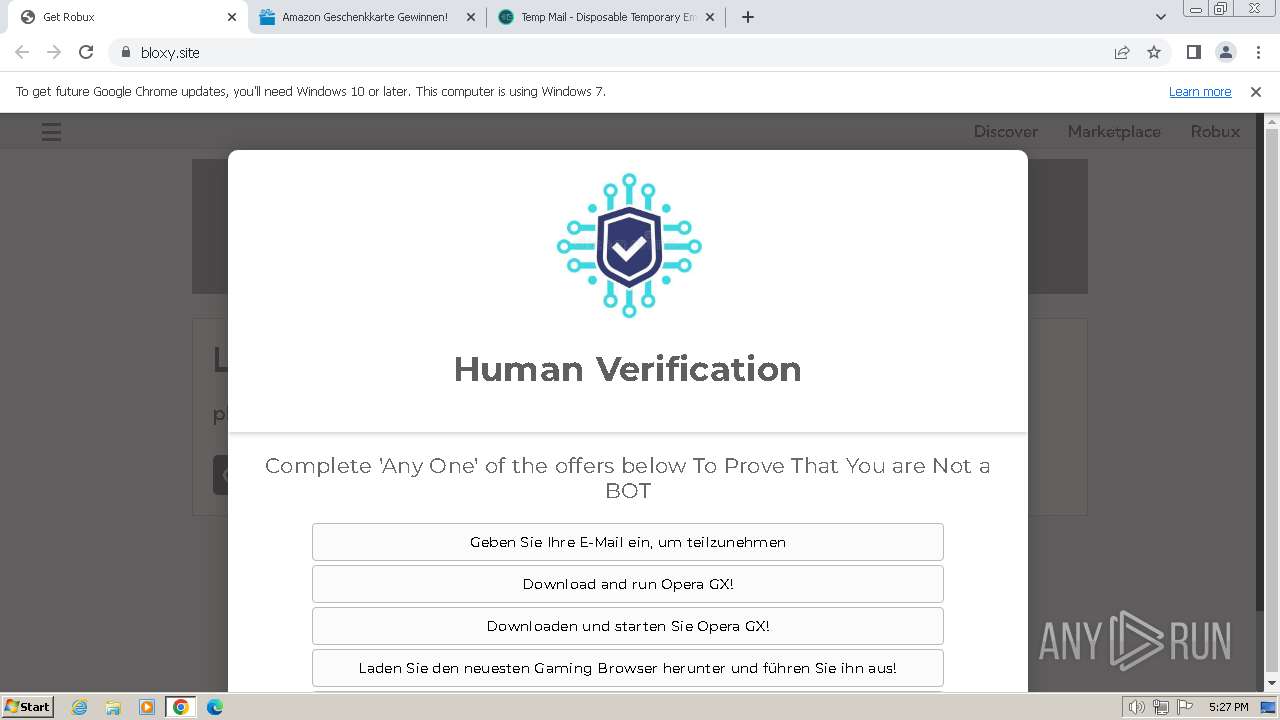The height and width of the screenshot is (720, 1280).
Task: Click the scrollbar down arrow
Action: [x=1272, y=684]
